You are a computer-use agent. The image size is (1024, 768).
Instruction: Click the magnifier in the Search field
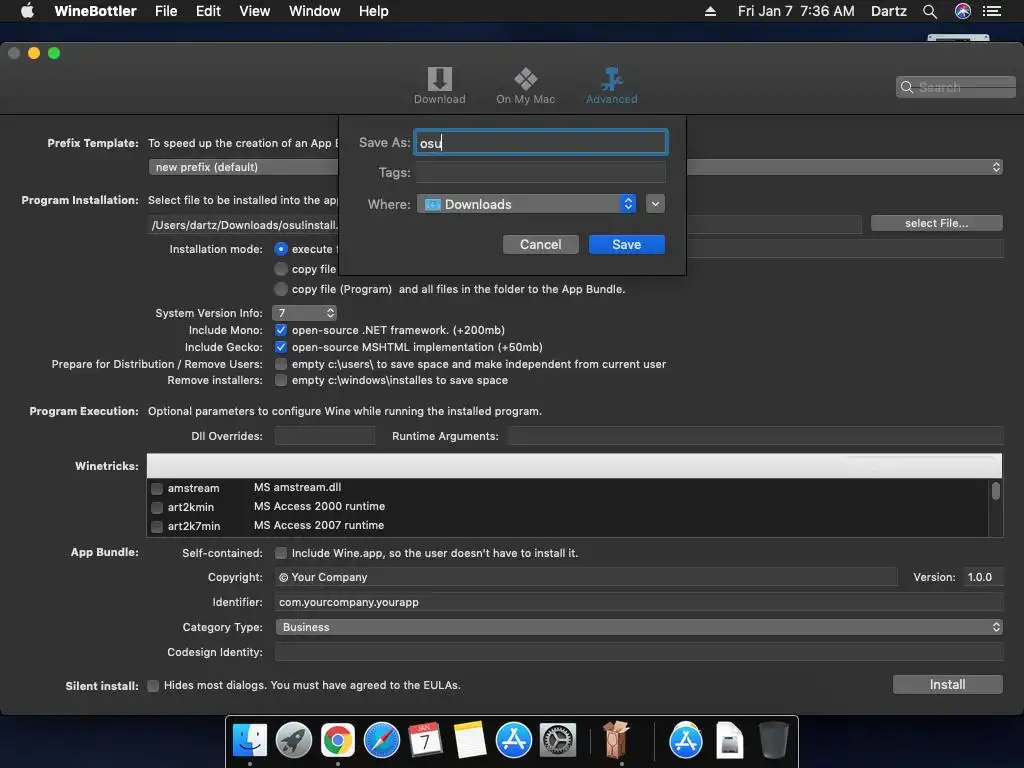pos(906,87)
